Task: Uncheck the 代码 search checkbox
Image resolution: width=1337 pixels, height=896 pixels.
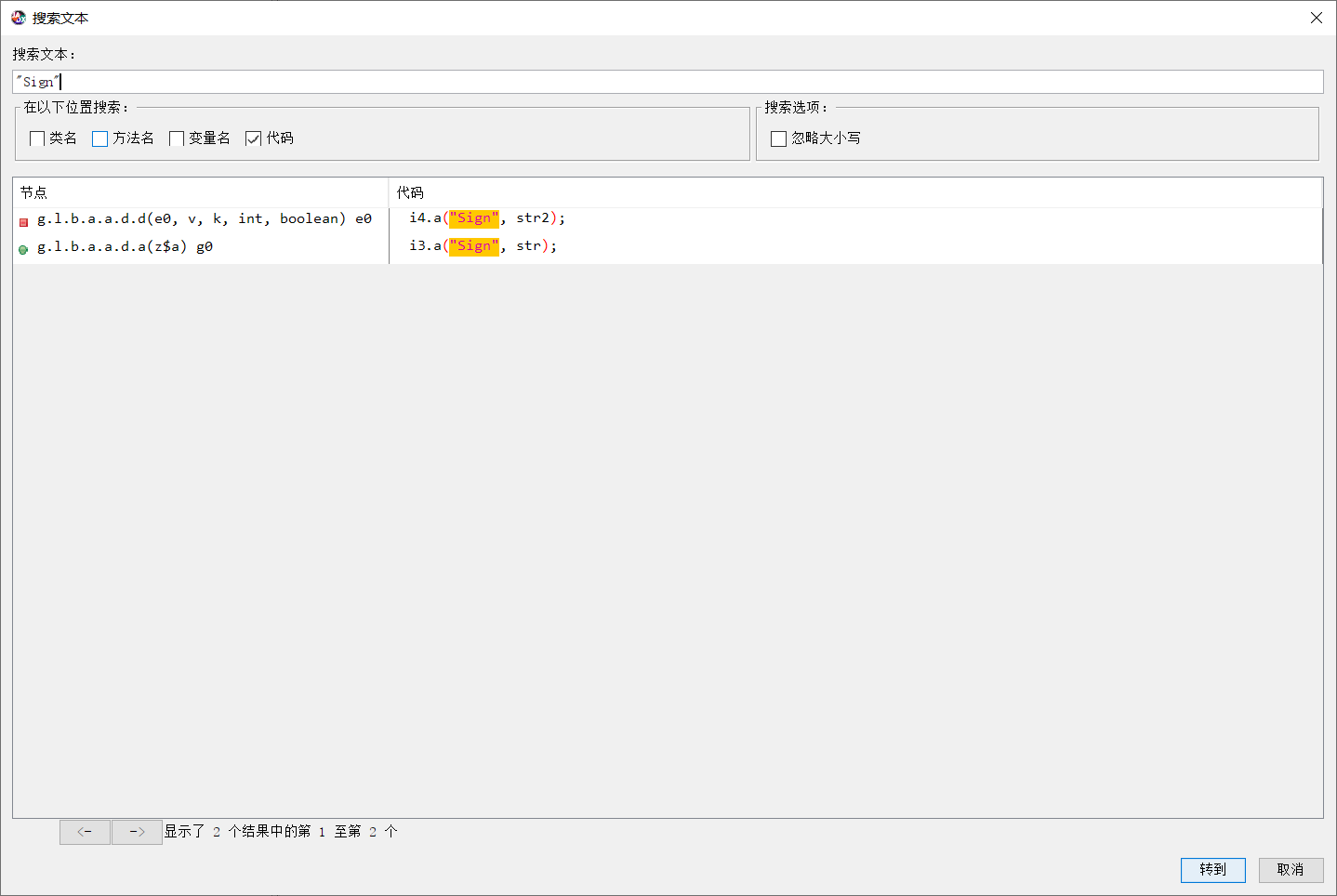Action: click(253, 138)
